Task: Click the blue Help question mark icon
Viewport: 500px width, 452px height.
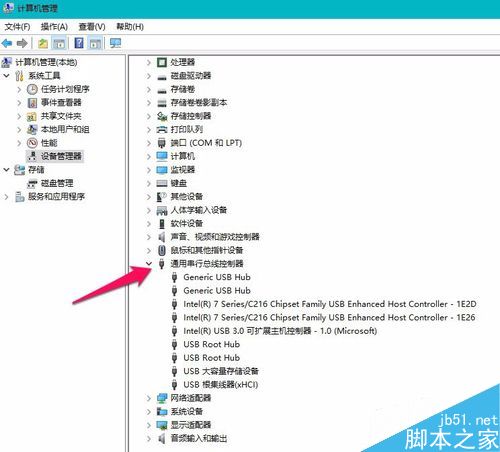Action: pyautogui.click(x=79, y=43)
